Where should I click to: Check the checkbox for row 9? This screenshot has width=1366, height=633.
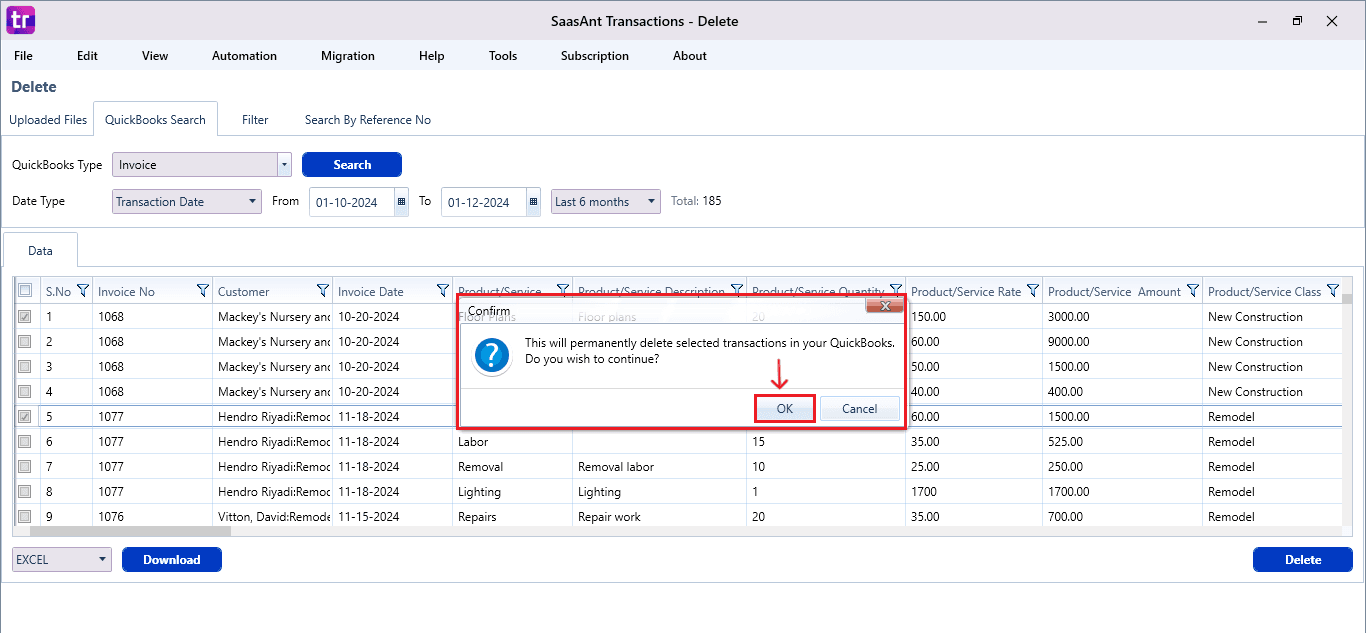point(25,516)
